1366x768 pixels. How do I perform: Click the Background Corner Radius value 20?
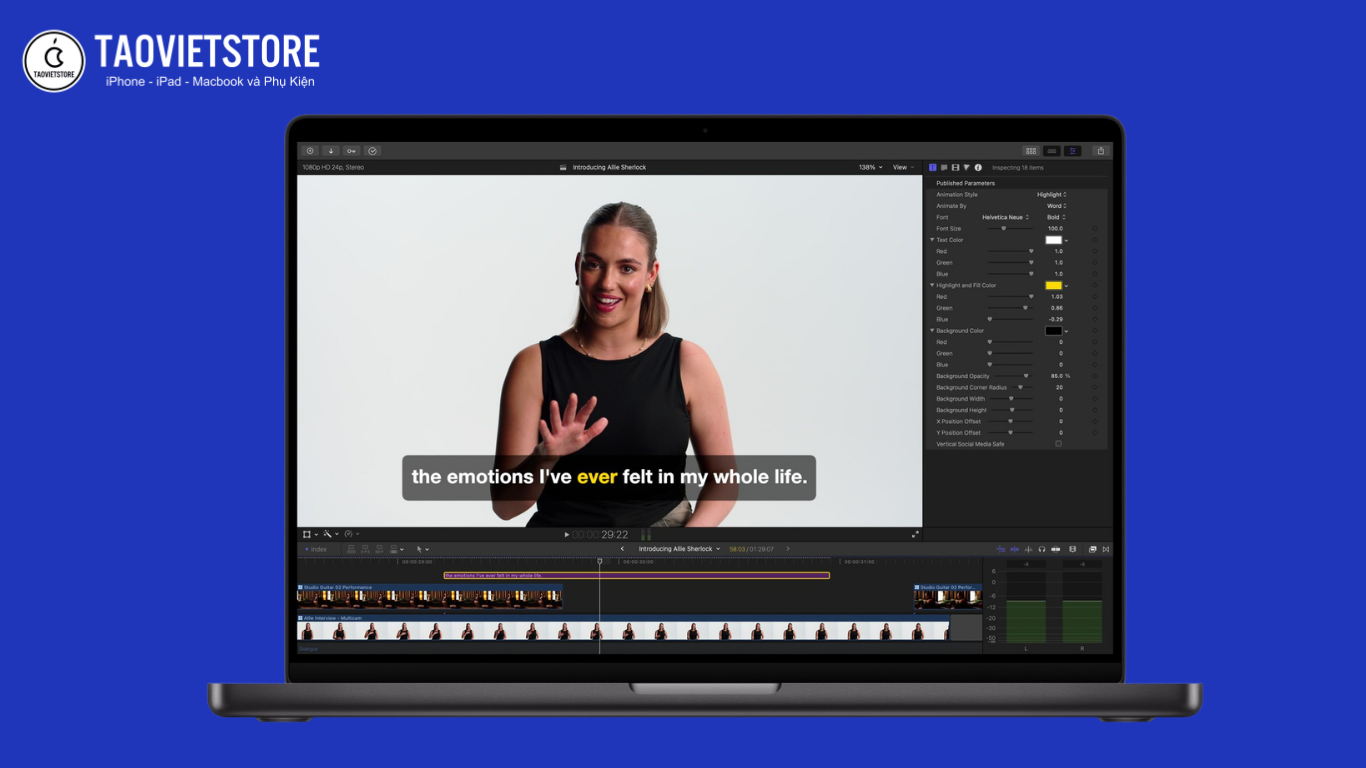1059,387
